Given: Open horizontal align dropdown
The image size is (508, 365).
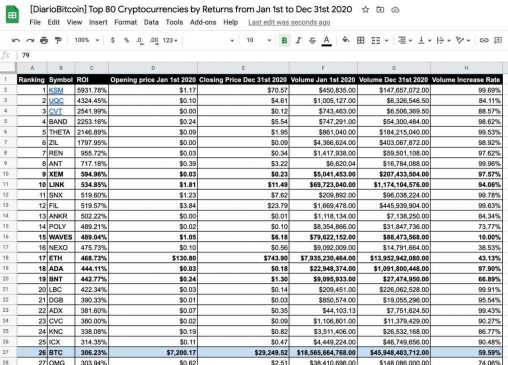Looking at the screenshot, I should click(x=405, y=40).
